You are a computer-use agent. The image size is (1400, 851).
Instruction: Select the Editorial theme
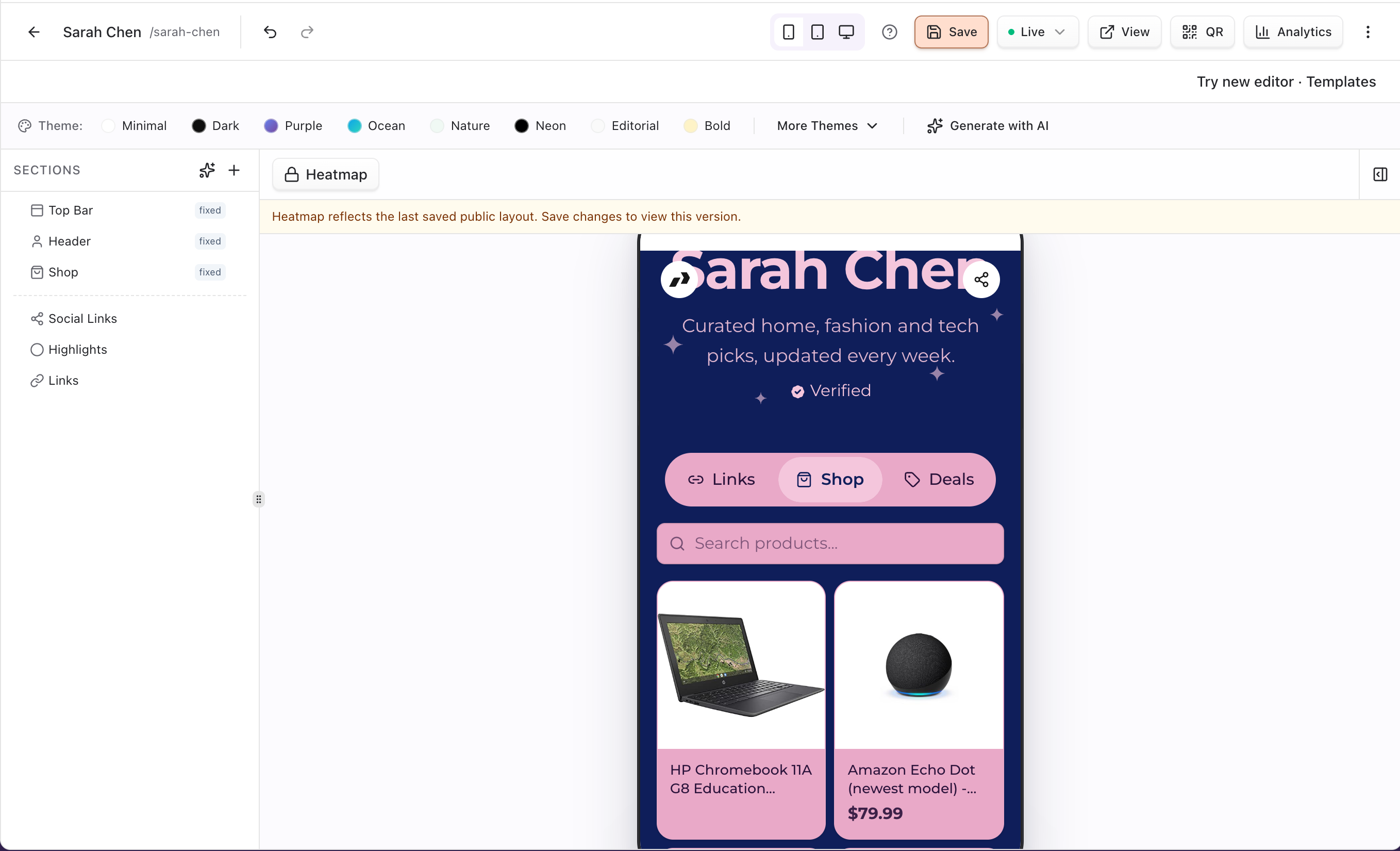625,126
